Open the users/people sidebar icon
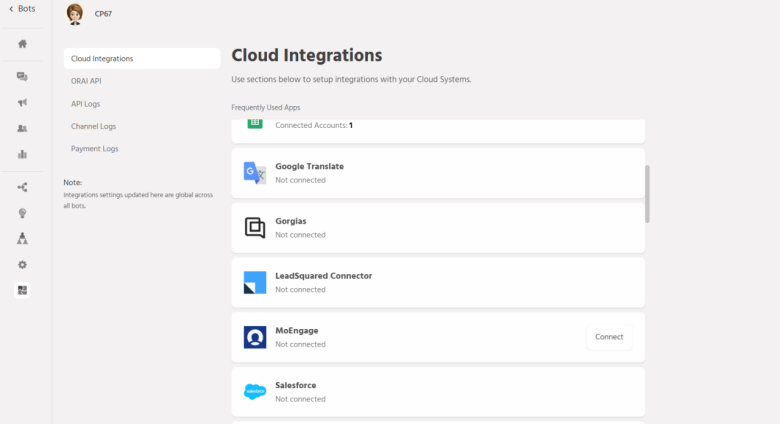 tap(22, 128)
